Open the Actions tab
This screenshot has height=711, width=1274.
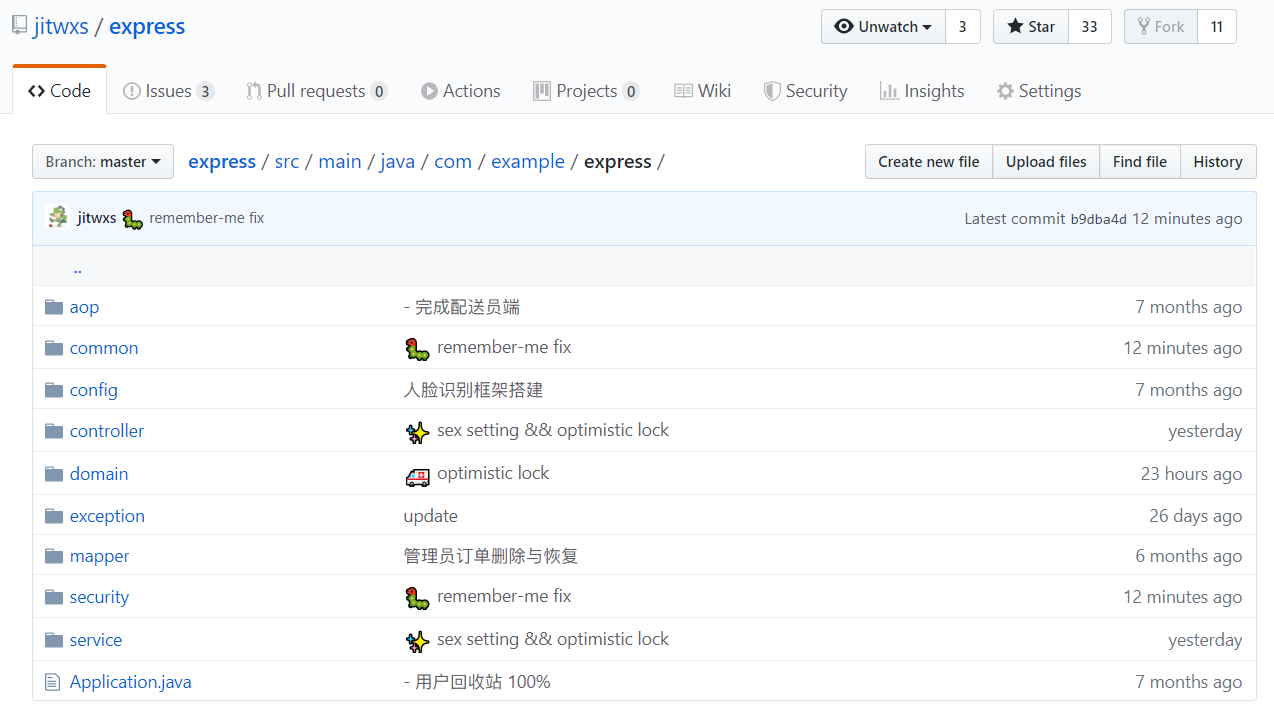tap(460, 91)
